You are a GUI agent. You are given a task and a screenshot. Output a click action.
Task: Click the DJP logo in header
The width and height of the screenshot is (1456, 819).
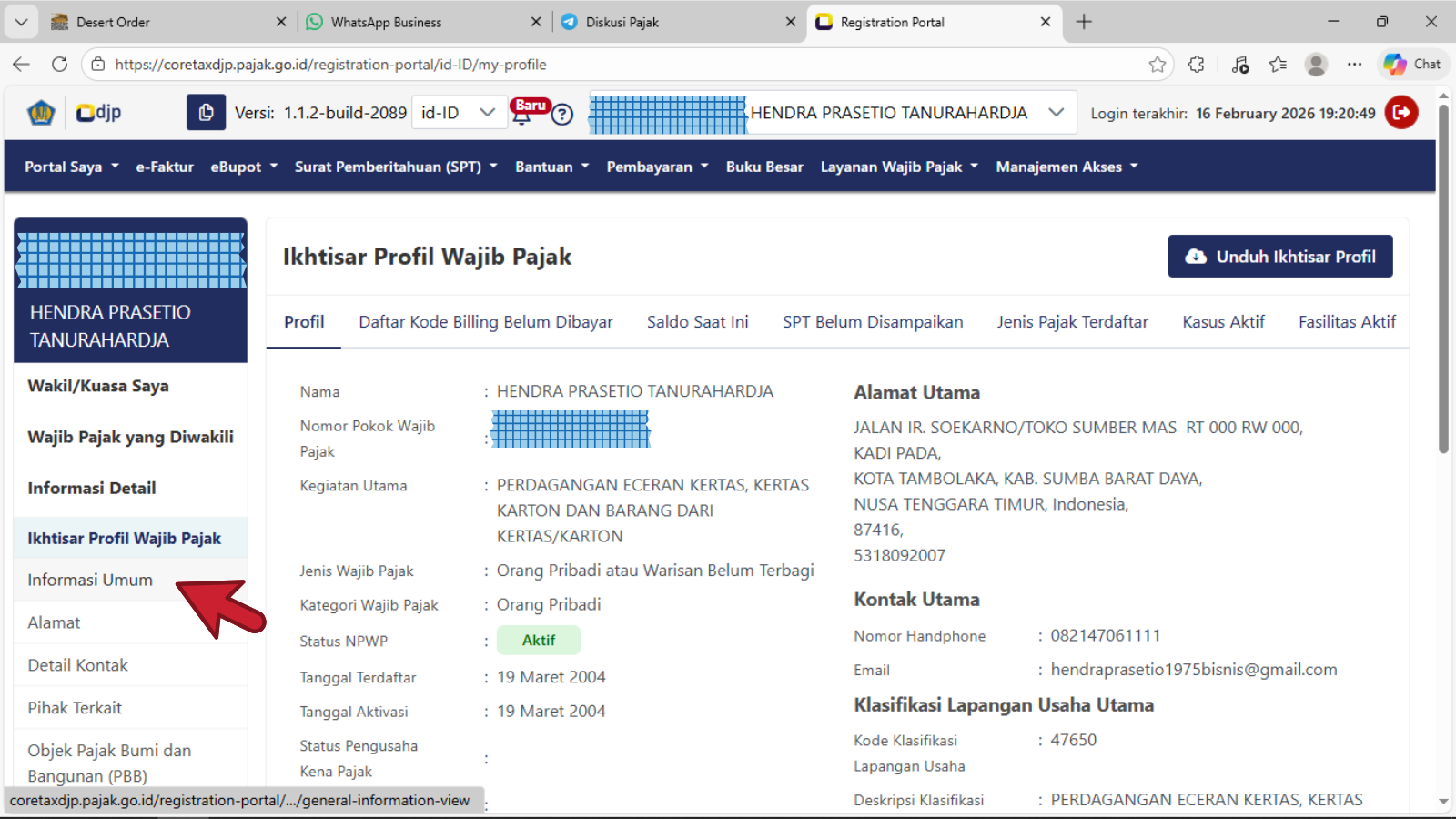pyautogui.click(x=98, y=113)
